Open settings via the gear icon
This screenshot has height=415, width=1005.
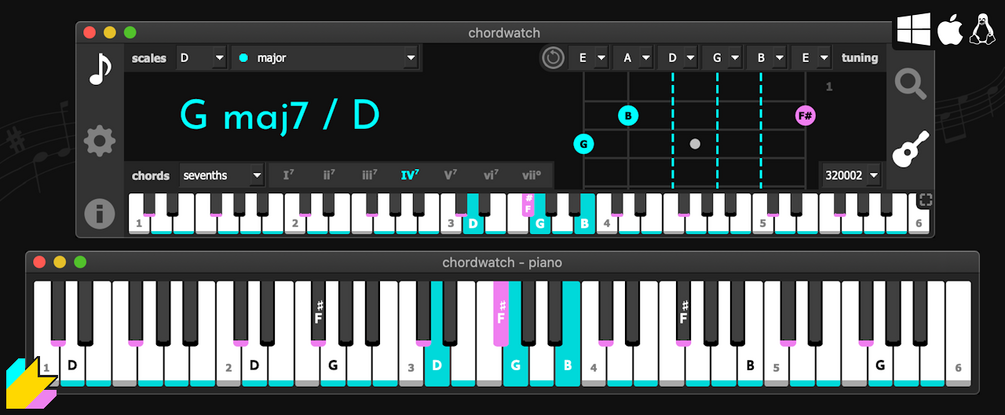[x=99, y=141]
